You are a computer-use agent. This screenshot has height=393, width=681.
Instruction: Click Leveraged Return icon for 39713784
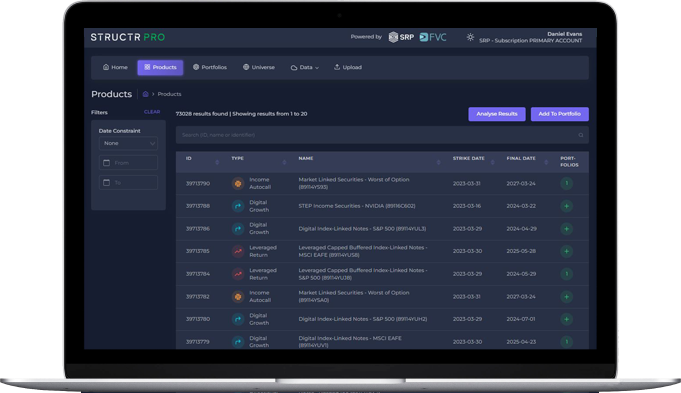tap(238, 274)
